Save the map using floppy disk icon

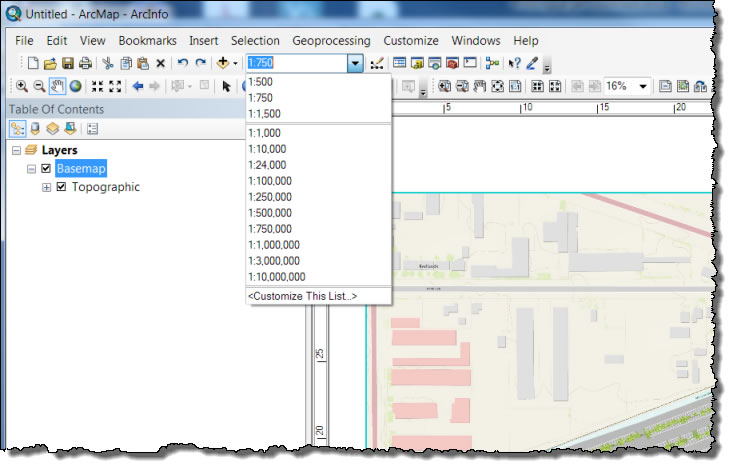(x=68, y=63)
